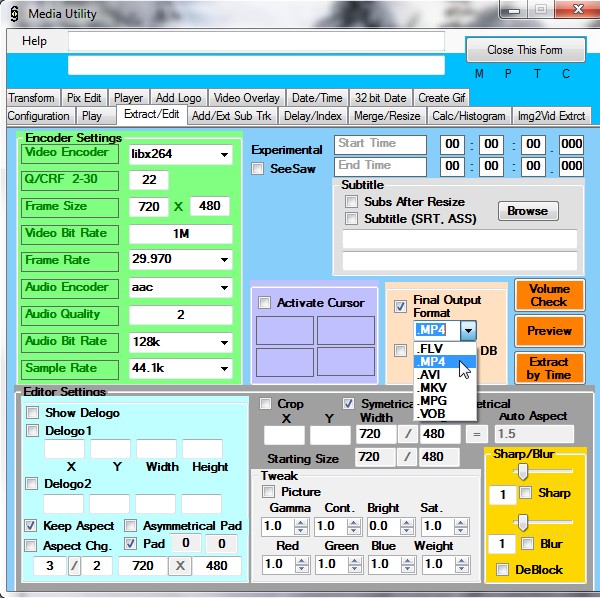Click the Volume Check button
The width and height of the screenshot is (600, 598).
coord(549,295)
